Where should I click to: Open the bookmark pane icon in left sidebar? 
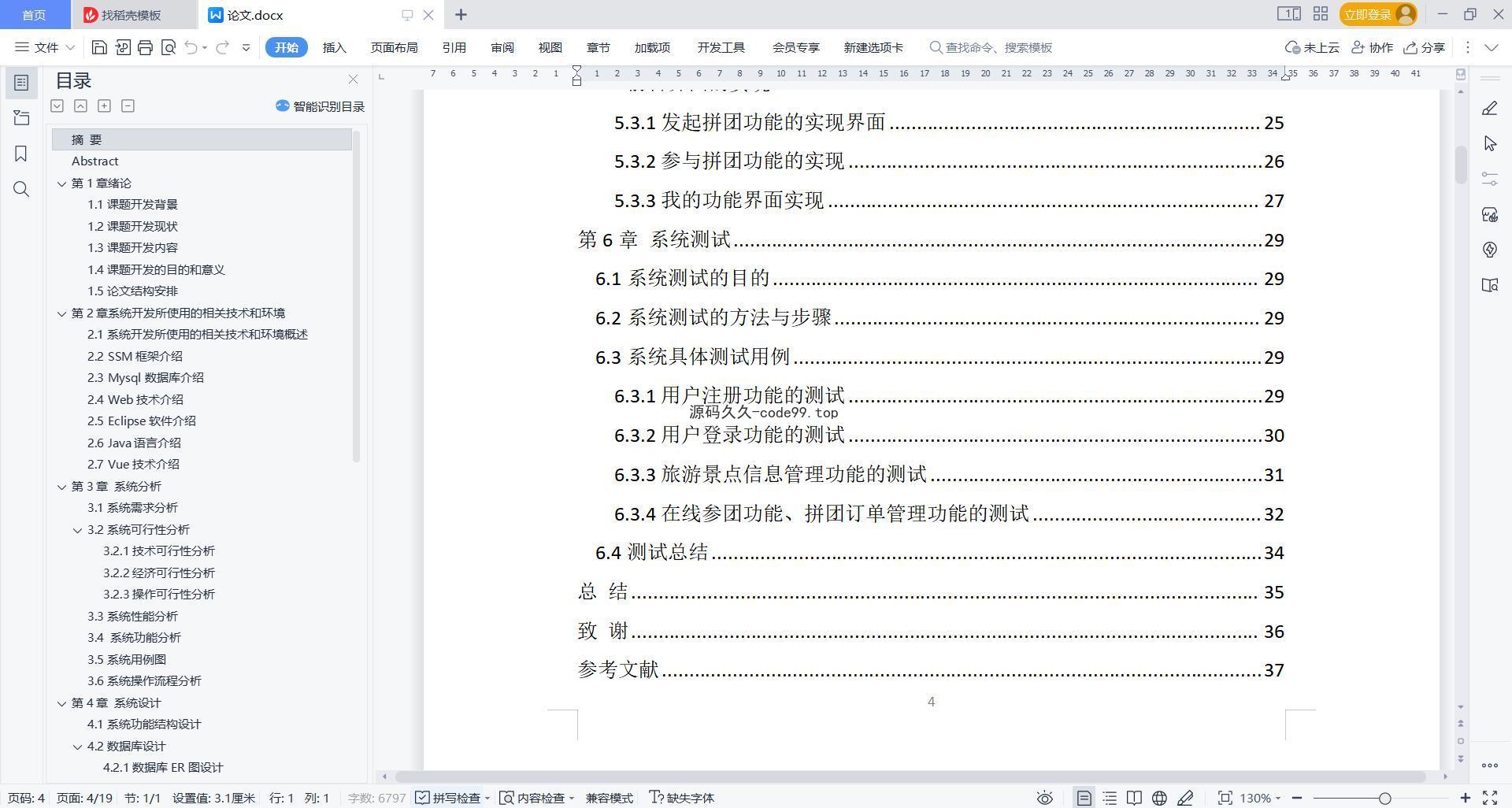point(21,154)
